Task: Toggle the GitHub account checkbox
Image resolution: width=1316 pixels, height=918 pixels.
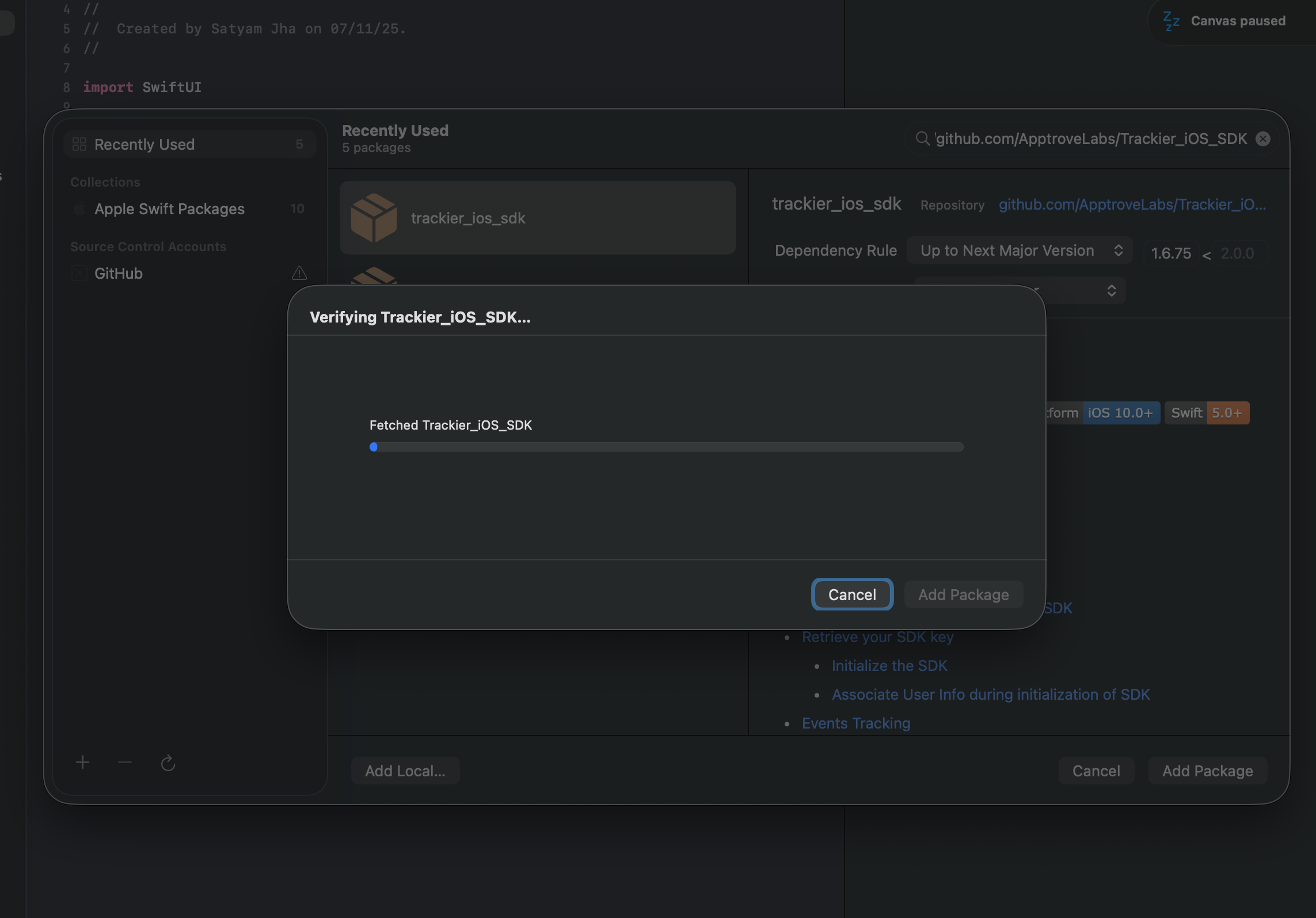Action: pyautogui.click(x=79, y=274)
